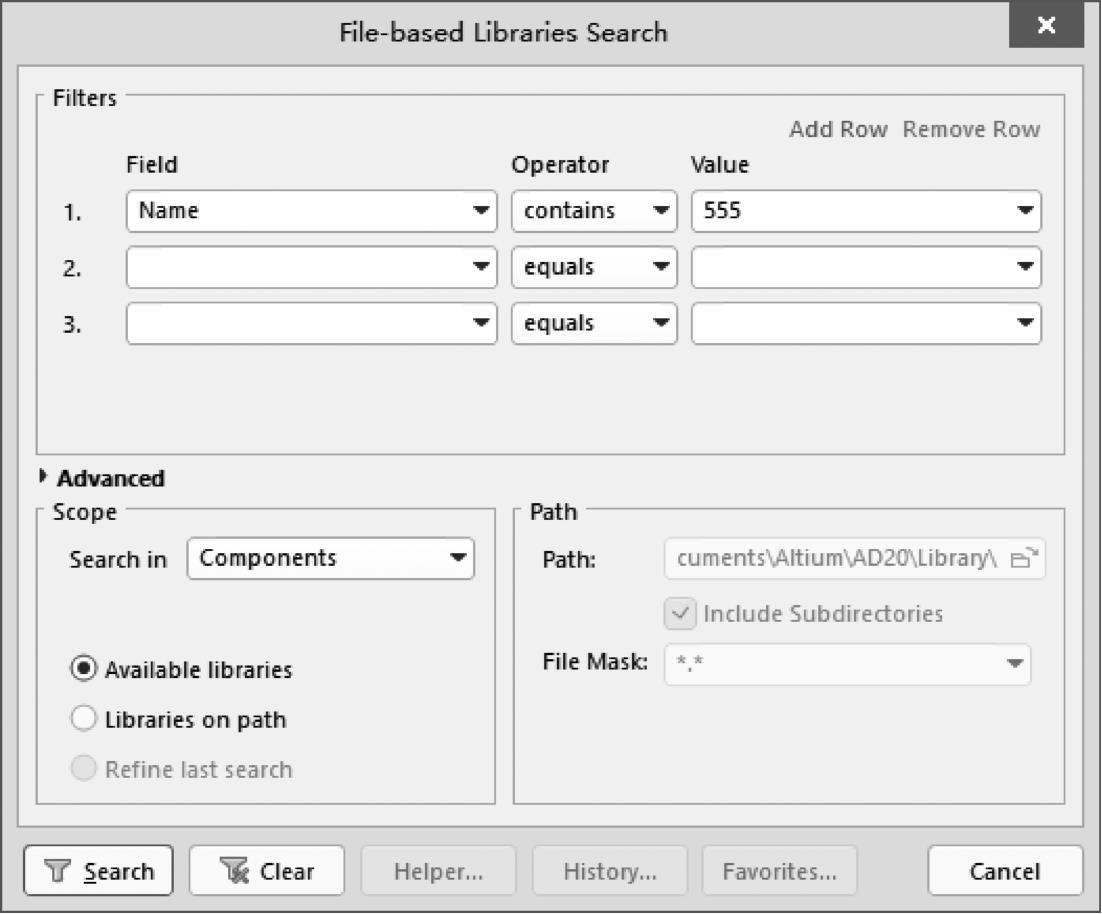The image size is (1102, 914).
Task: Click the Clear filter button
Action: pos(267,871)
